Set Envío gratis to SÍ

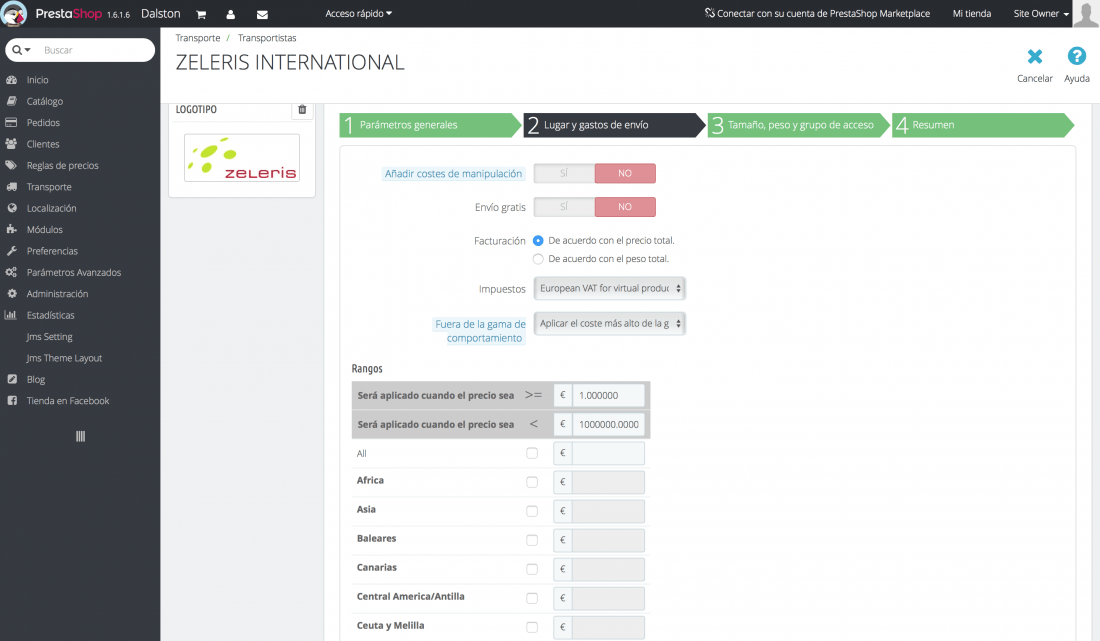[564, 207]
